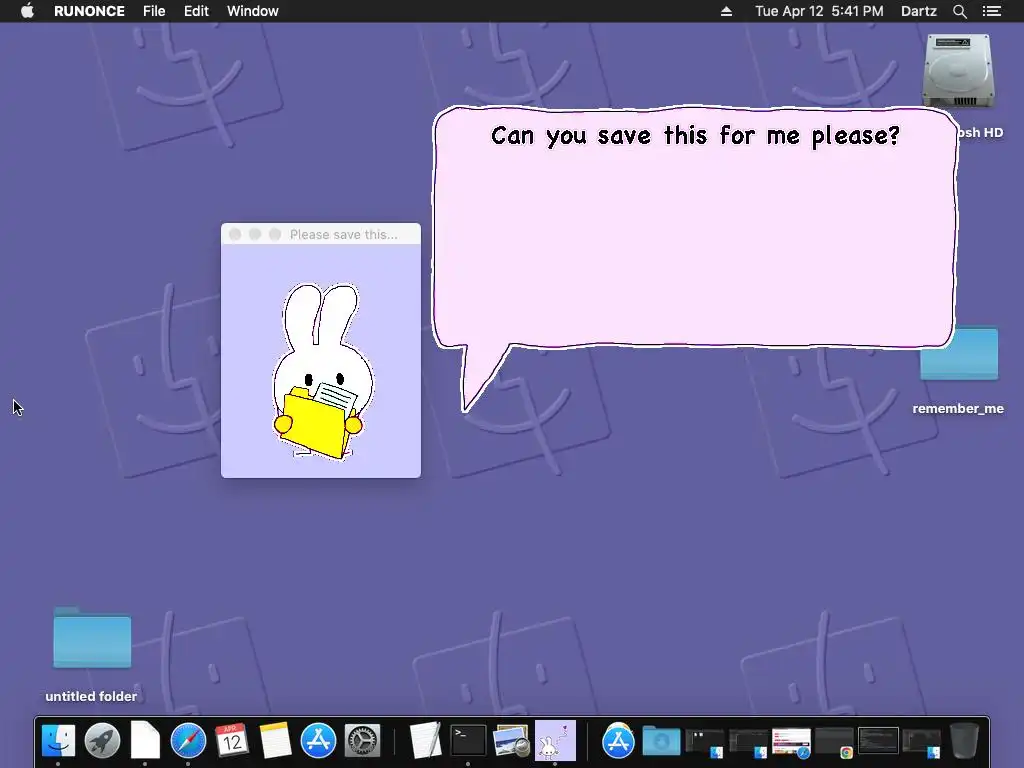Open Spotlight search magnifier
1024x768 pixels.
pos(959,11)
